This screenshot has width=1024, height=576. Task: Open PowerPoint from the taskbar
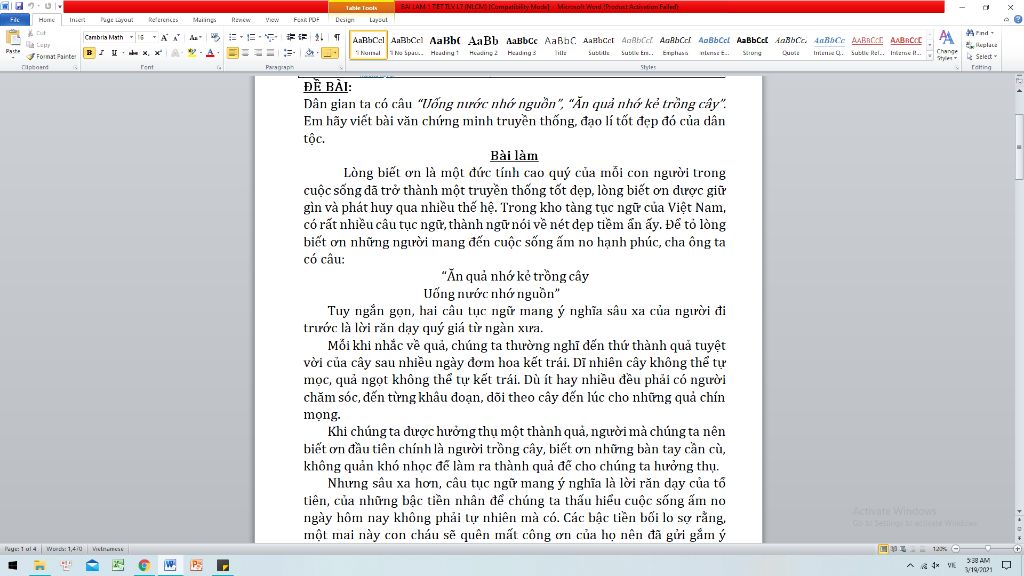[x=197, y=566]
